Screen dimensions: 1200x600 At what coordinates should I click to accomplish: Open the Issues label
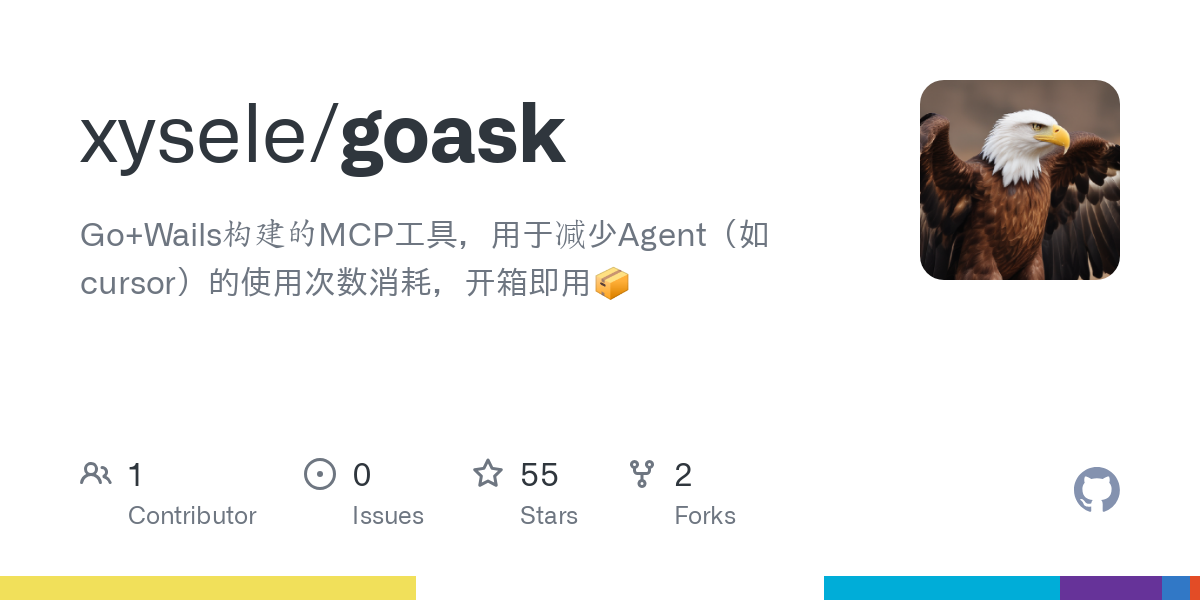(x=388, y=516)
